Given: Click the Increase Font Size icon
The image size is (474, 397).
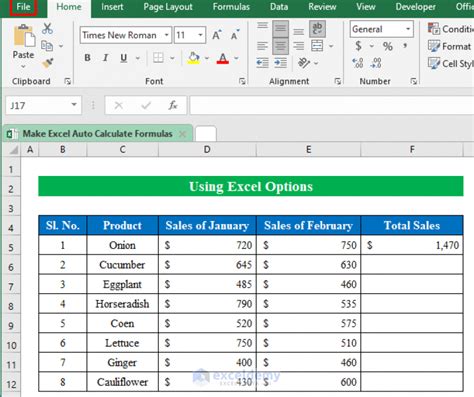Looking at the screenshot, I should 217,35.
